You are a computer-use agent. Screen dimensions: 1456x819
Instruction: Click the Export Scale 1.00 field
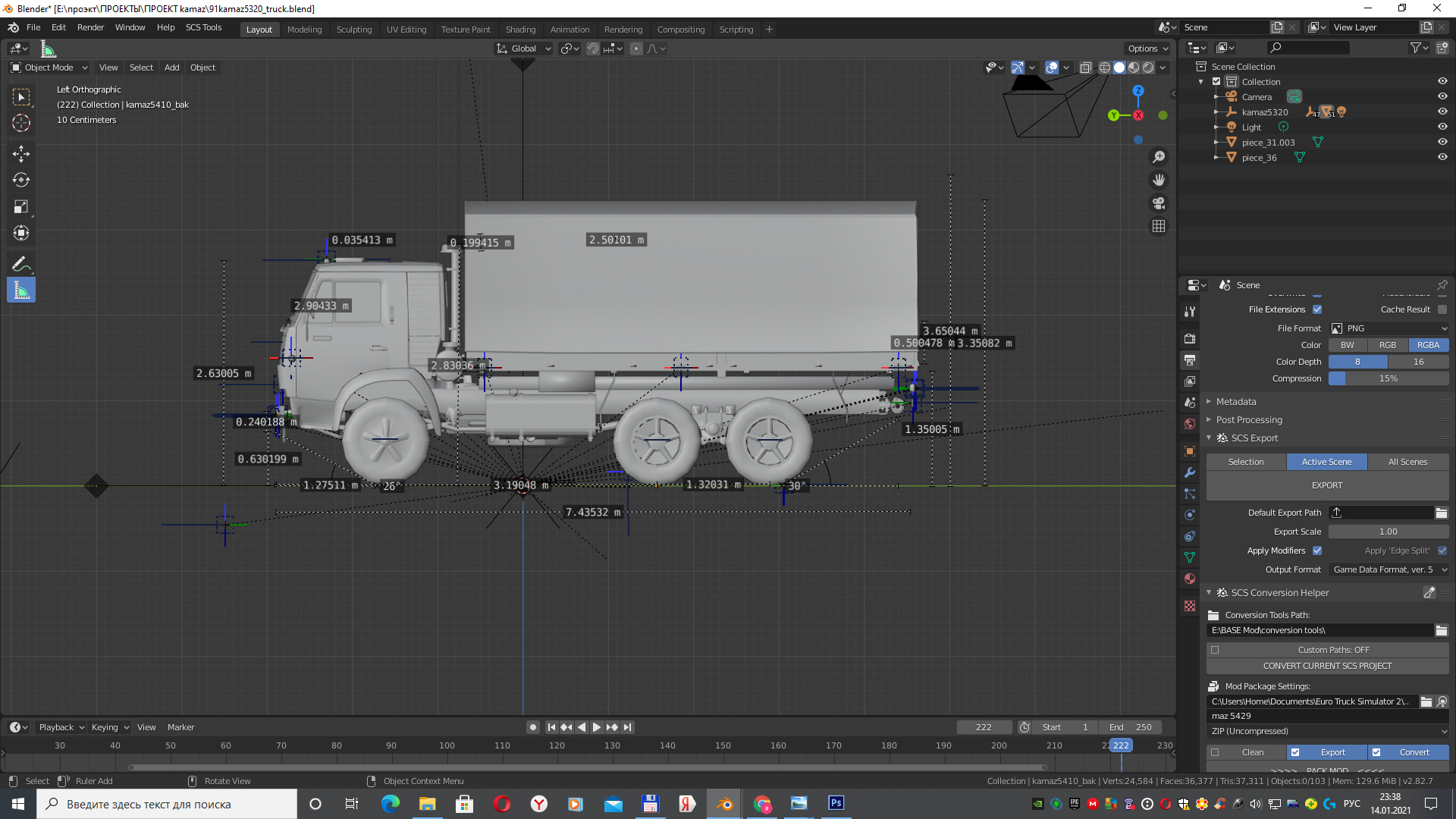(1389, 532)
